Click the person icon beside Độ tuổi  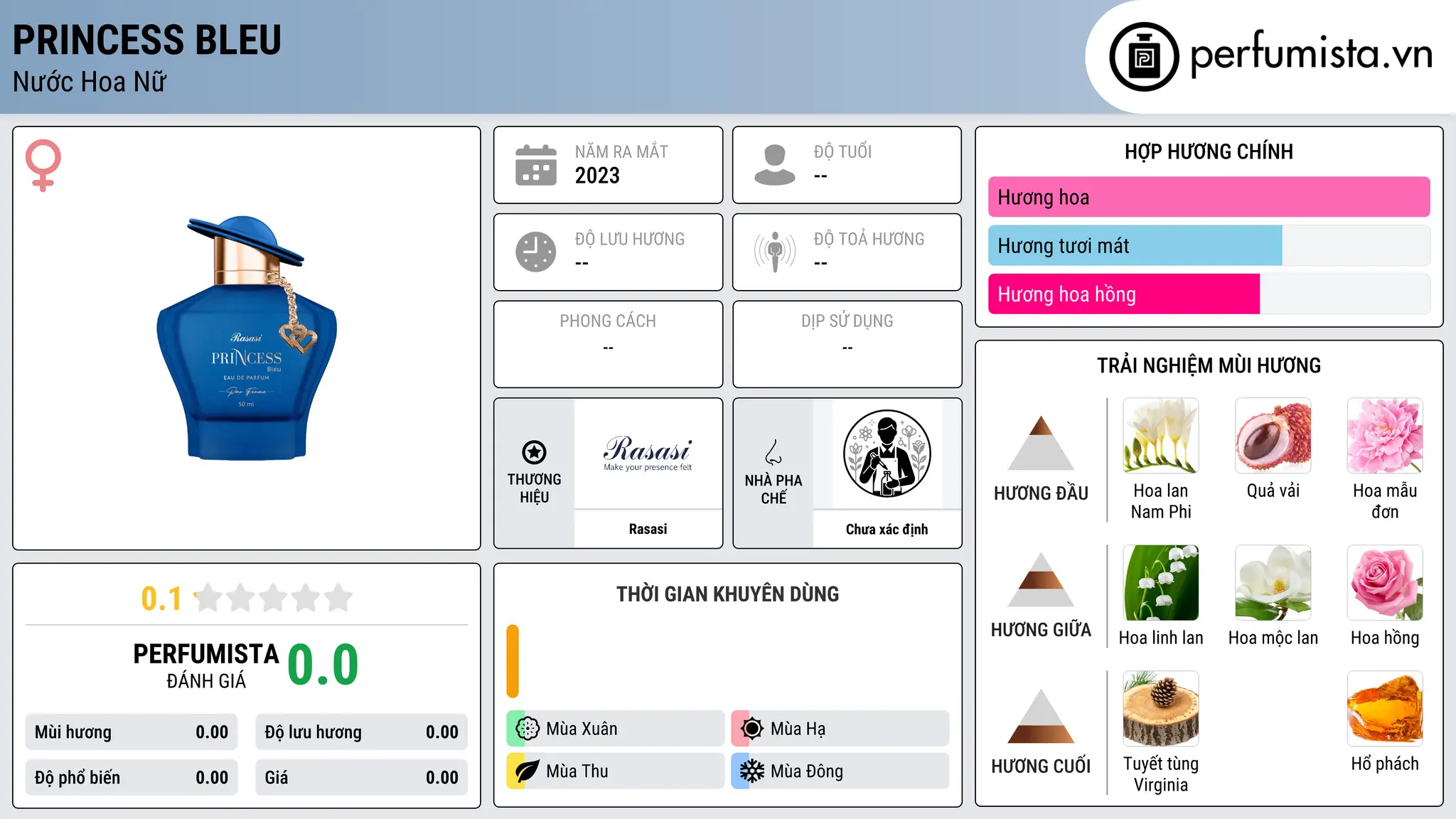(x=774, y=165)
